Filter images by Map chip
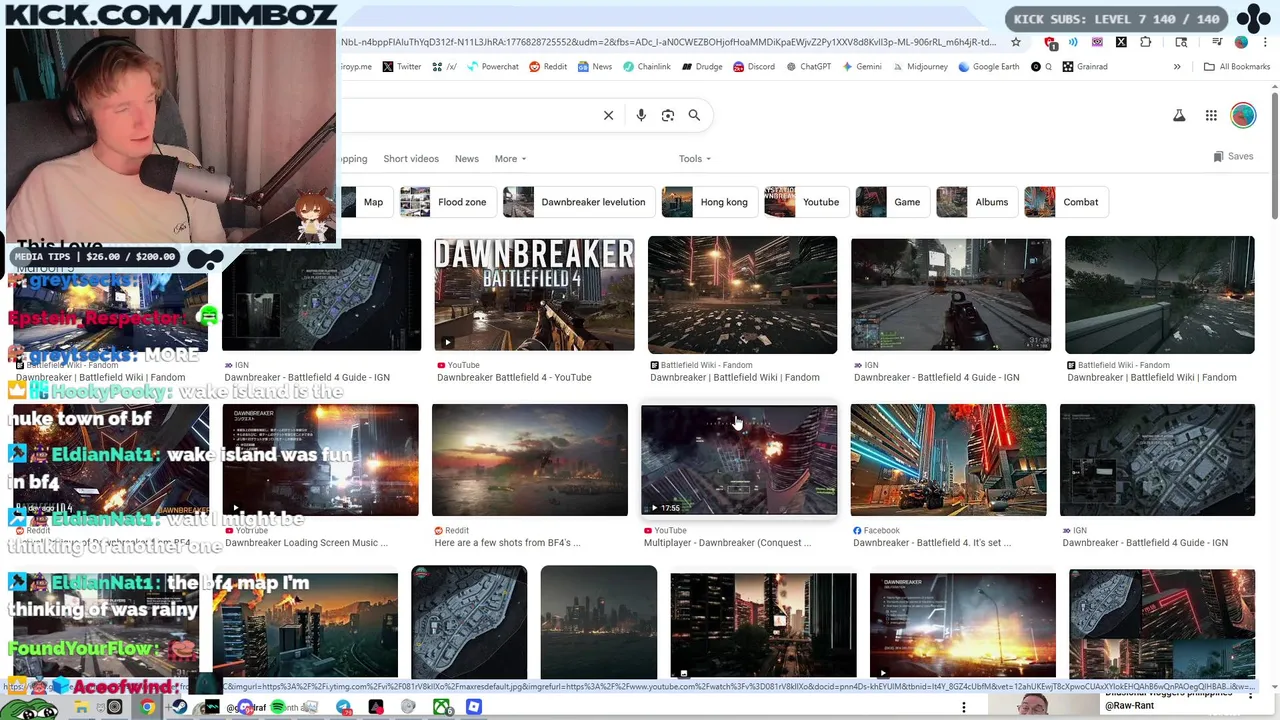This screenshot has width=1280, height=720. coord(365,202)
